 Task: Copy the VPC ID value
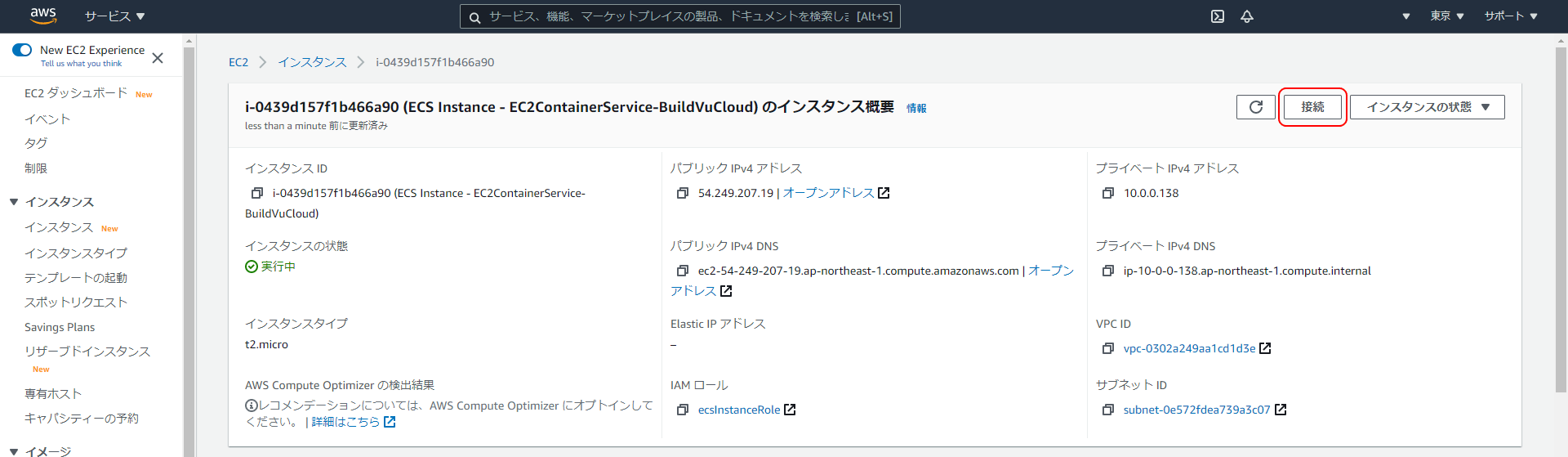coord(1108,348)
